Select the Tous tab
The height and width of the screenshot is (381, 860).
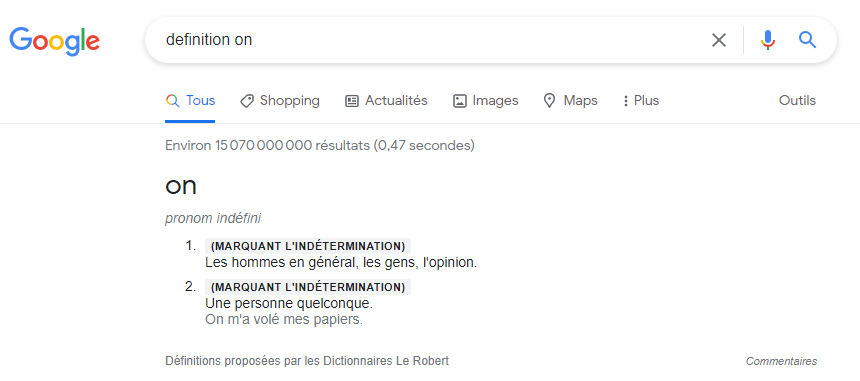[190, 101]
